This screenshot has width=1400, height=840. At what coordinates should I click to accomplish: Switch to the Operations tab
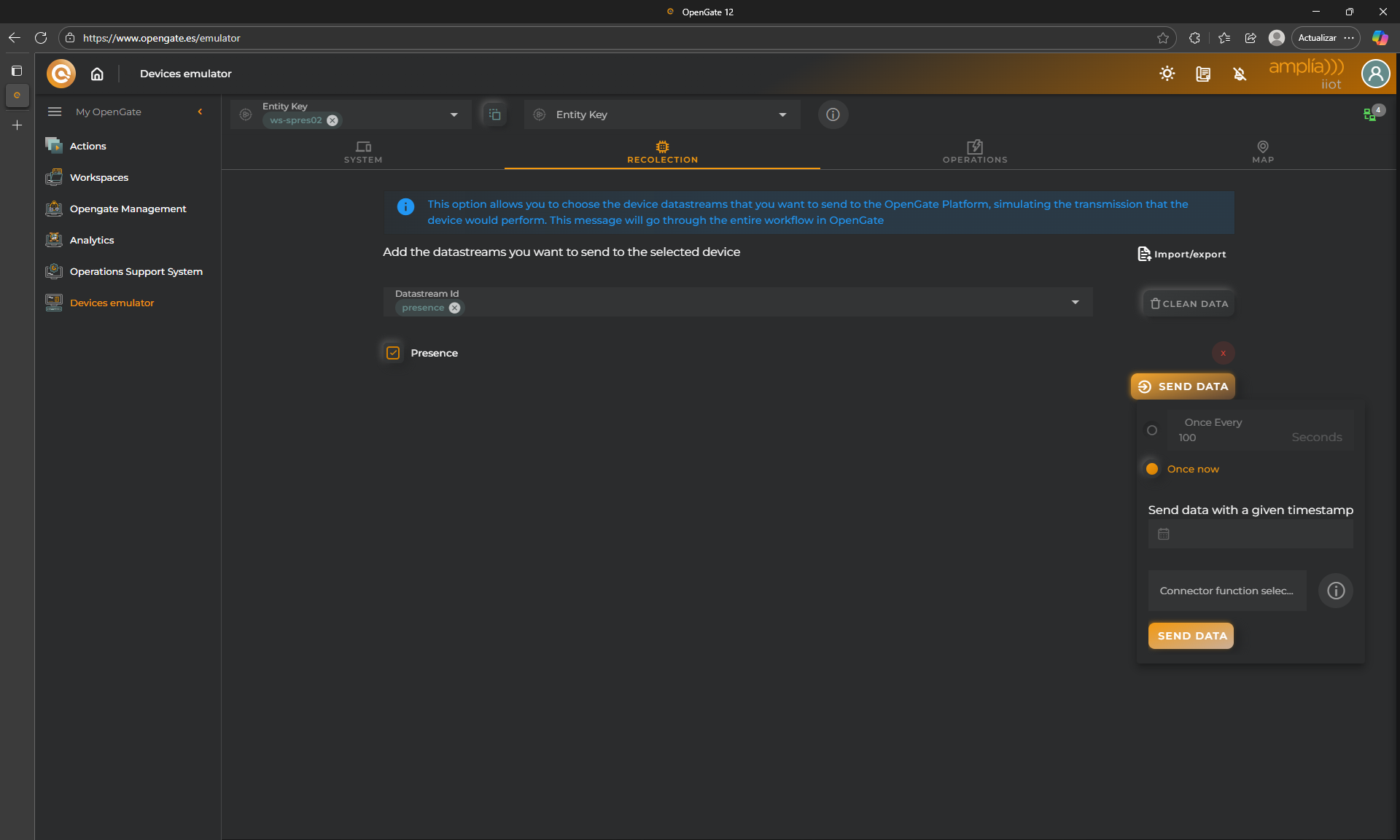[974, 152]
